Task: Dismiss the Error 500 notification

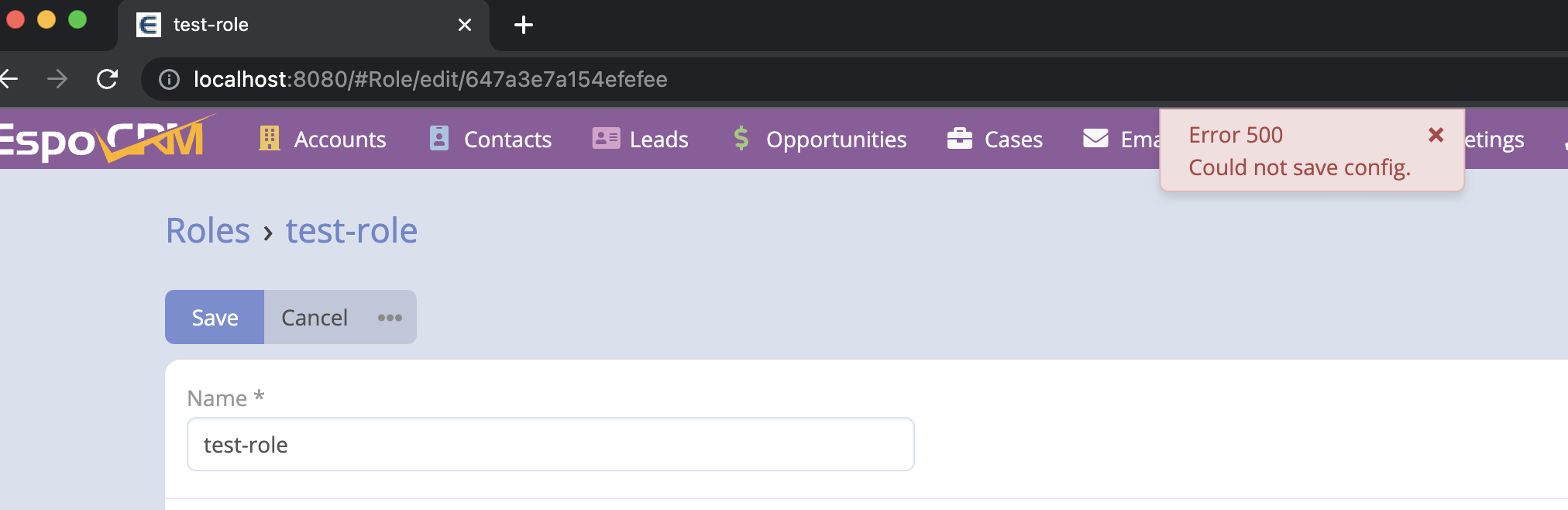Action: click(x=1436, y=135)
